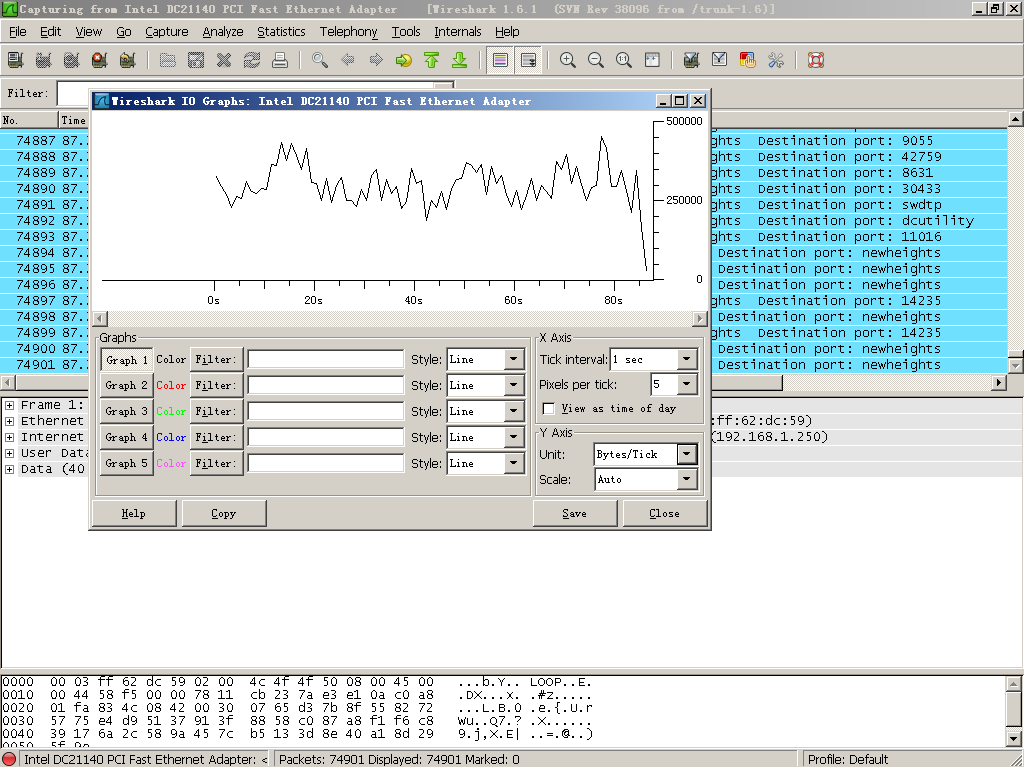Go forward in packet history
Image resolution: width=1024 pixels, height=768 pixels.
[x=376, y=60]
